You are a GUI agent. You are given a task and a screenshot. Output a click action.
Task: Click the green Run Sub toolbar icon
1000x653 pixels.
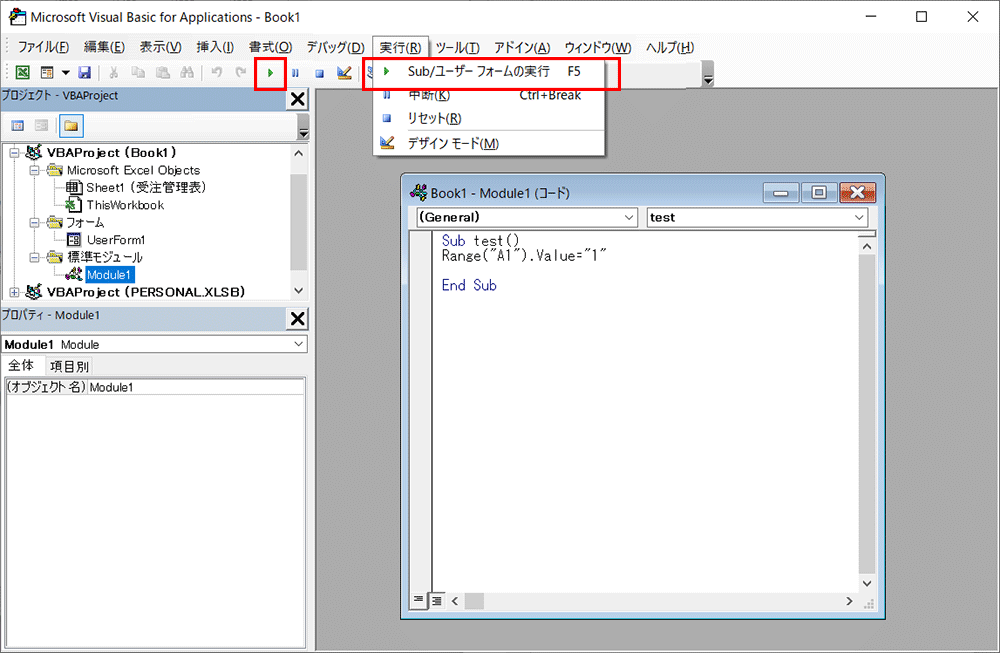tap(270, 73)
